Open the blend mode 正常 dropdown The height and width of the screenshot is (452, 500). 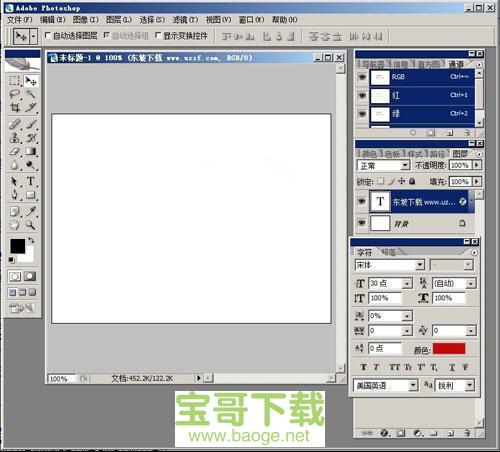pos(405,165)
